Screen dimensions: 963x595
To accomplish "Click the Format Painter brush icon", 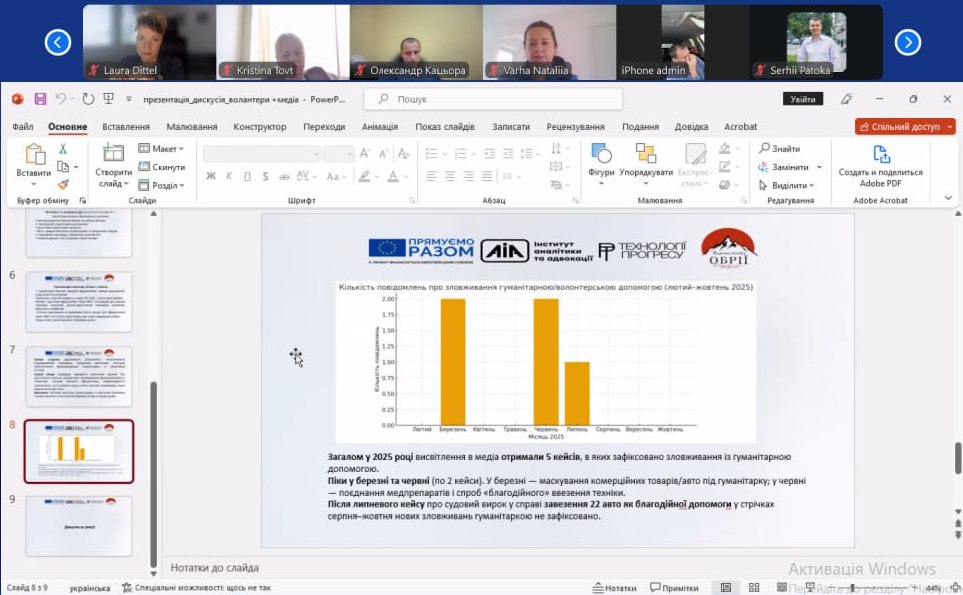I will (x=63, y=185).
